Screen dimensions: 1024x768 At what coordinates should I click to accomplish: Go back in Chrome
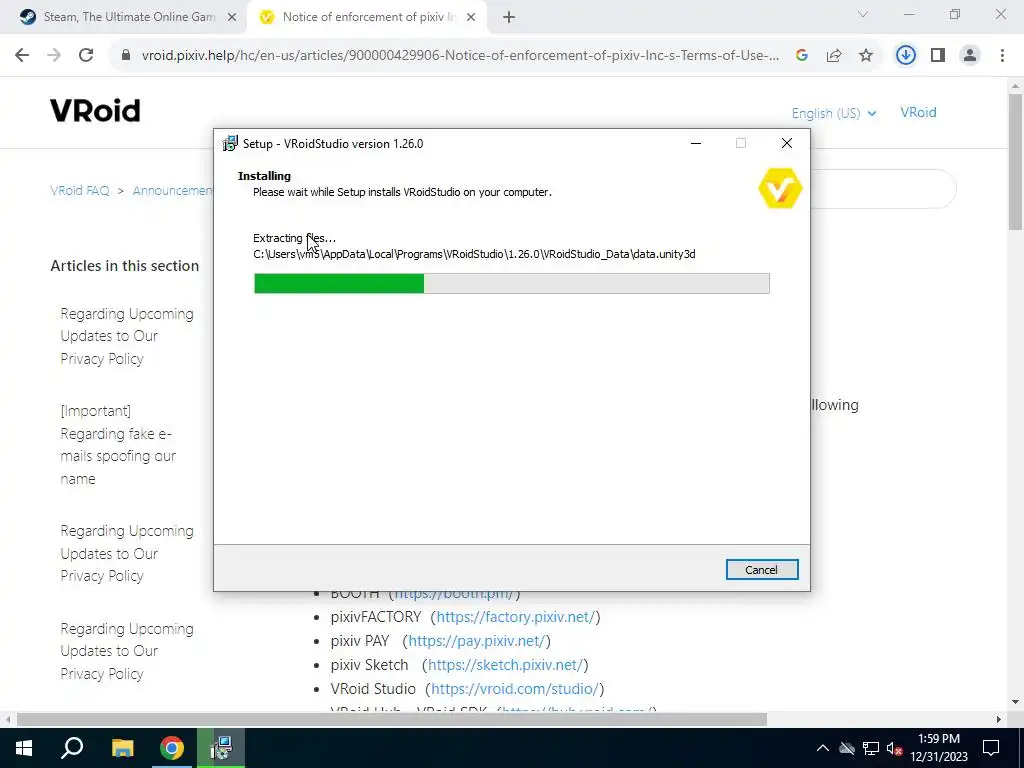pyautogui.click(x=22, y=56)
